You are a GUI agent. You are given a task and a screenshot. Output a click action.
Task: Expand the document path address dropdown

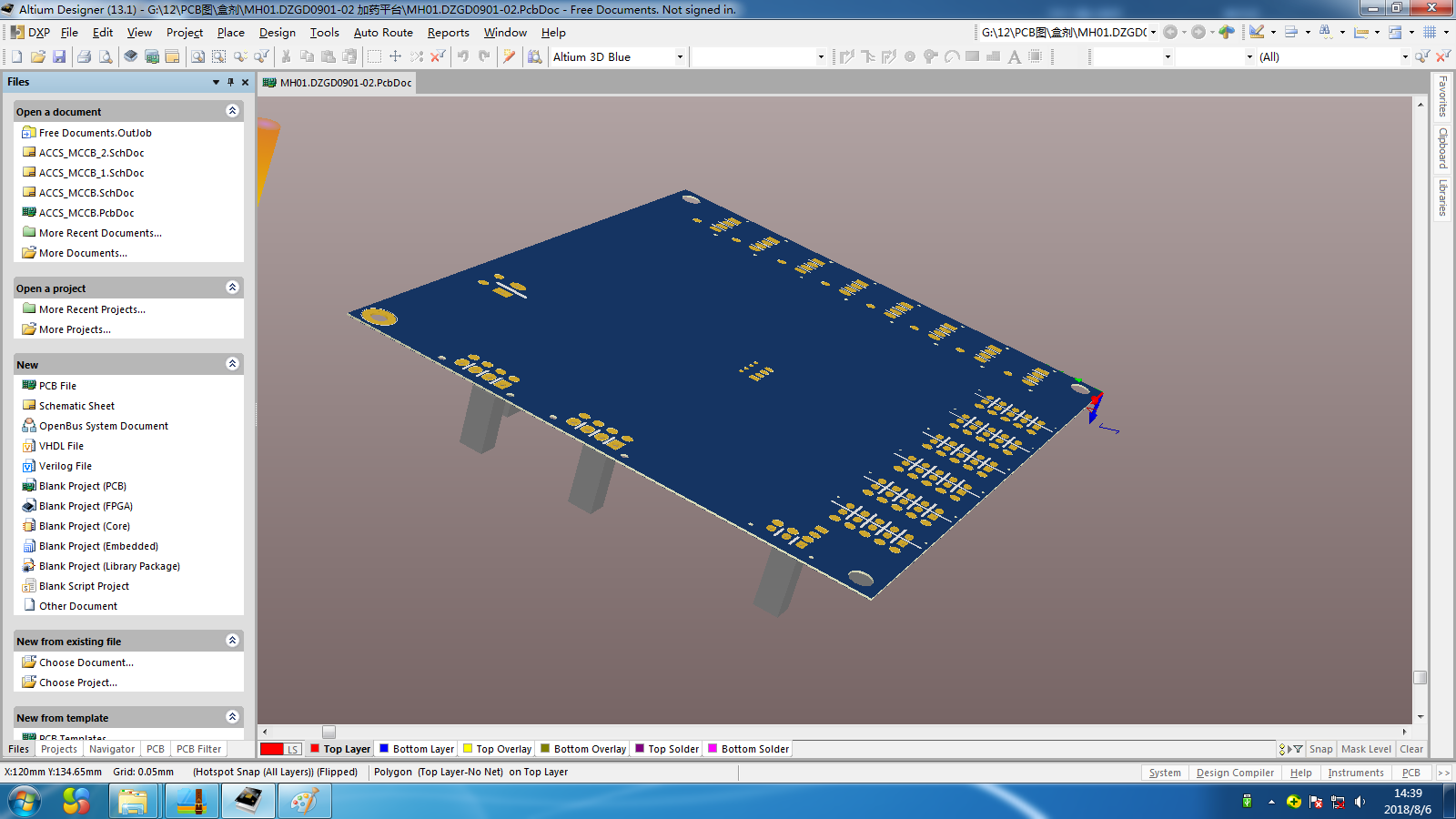click(1153, 32)
